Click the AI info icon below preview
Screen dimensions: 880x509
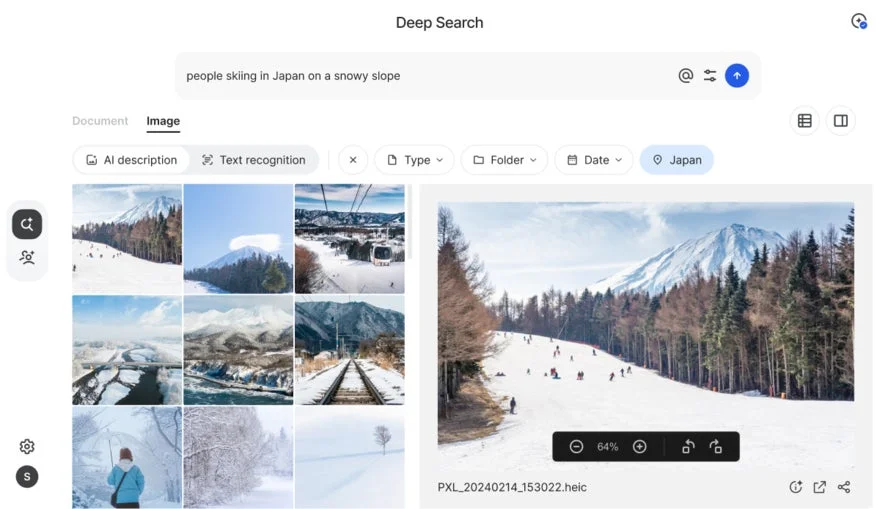click(795, 487)
